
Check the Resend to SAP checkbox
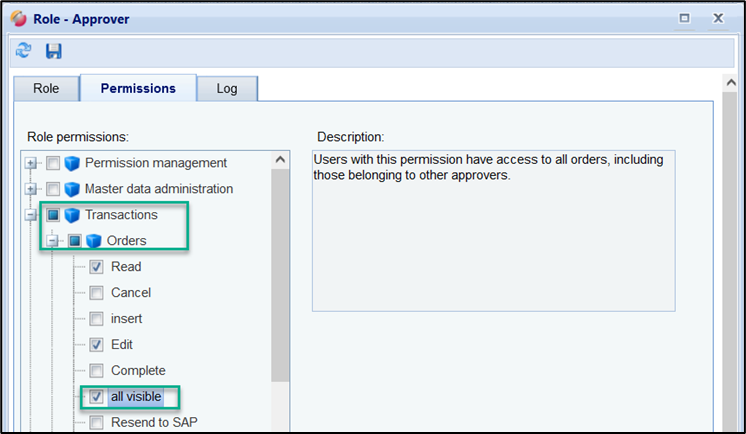[96, 423]
